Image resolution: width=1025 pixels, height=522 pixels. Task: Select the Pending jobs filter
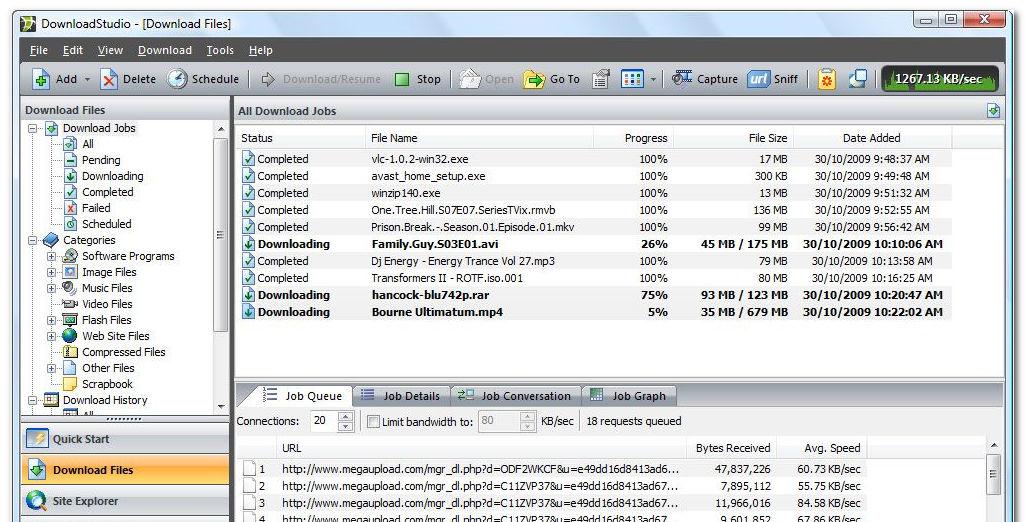coord(101,160)
